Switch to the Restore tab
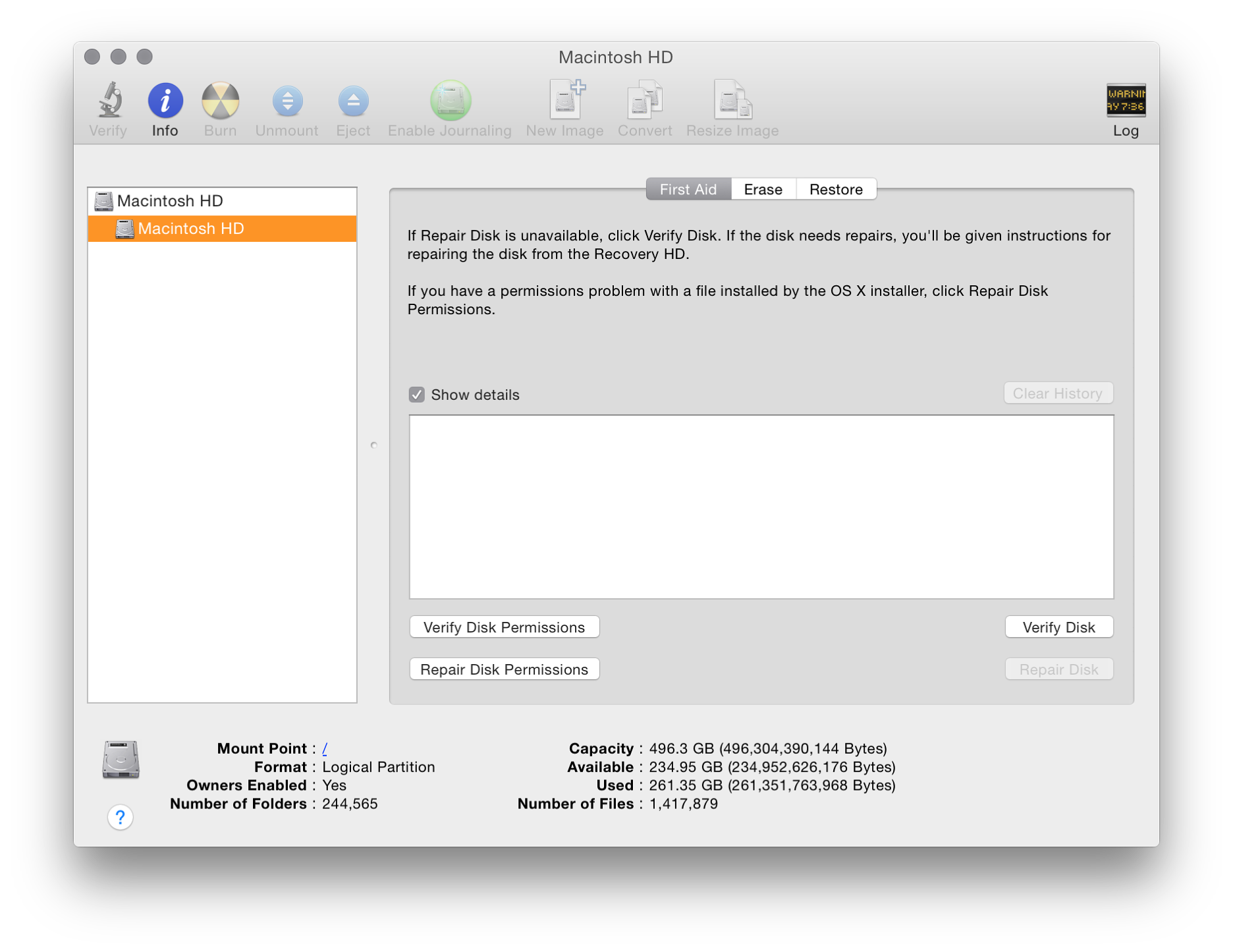Image resolution: width=1233 pixels, height=952 pixels. [836, 189]
